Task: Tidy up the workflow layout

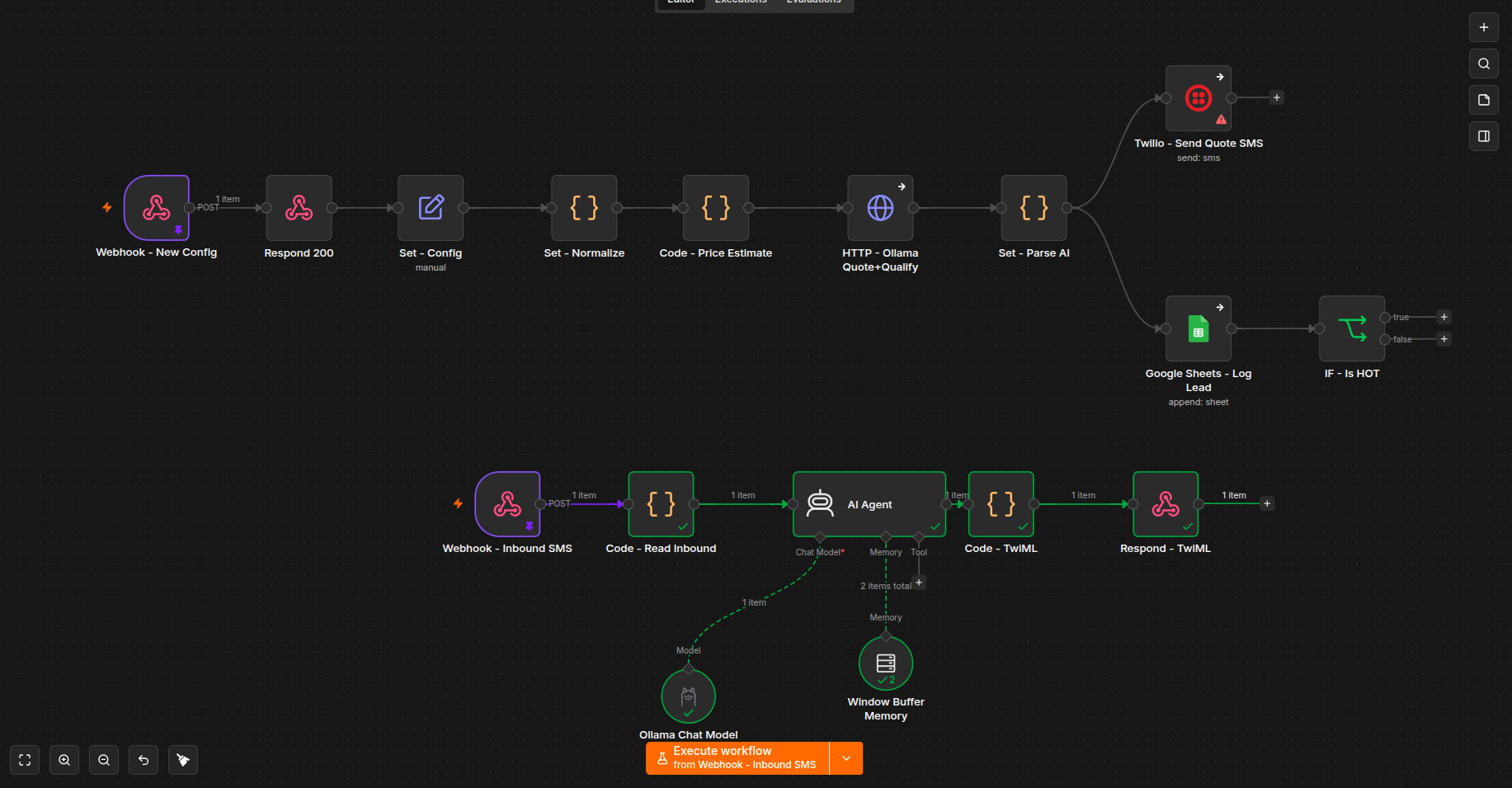Action: point(183,760)
